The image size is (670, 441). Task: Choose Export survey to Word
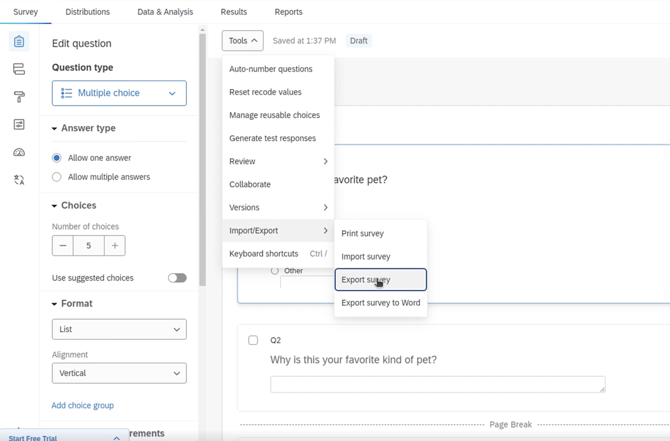point(381,303)
